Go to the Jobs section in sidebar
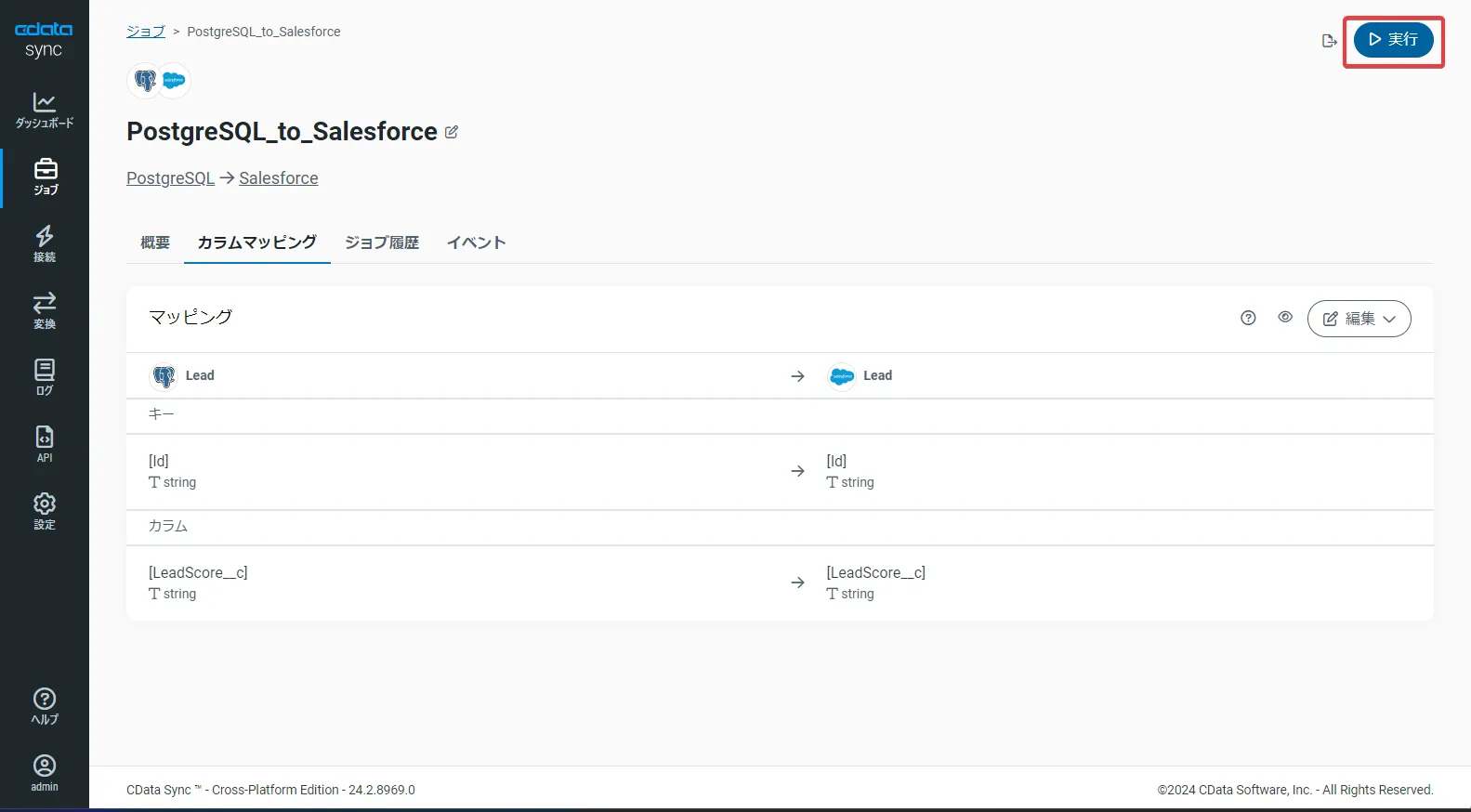The image size is (1471, 812). click(x=45, y=177)
